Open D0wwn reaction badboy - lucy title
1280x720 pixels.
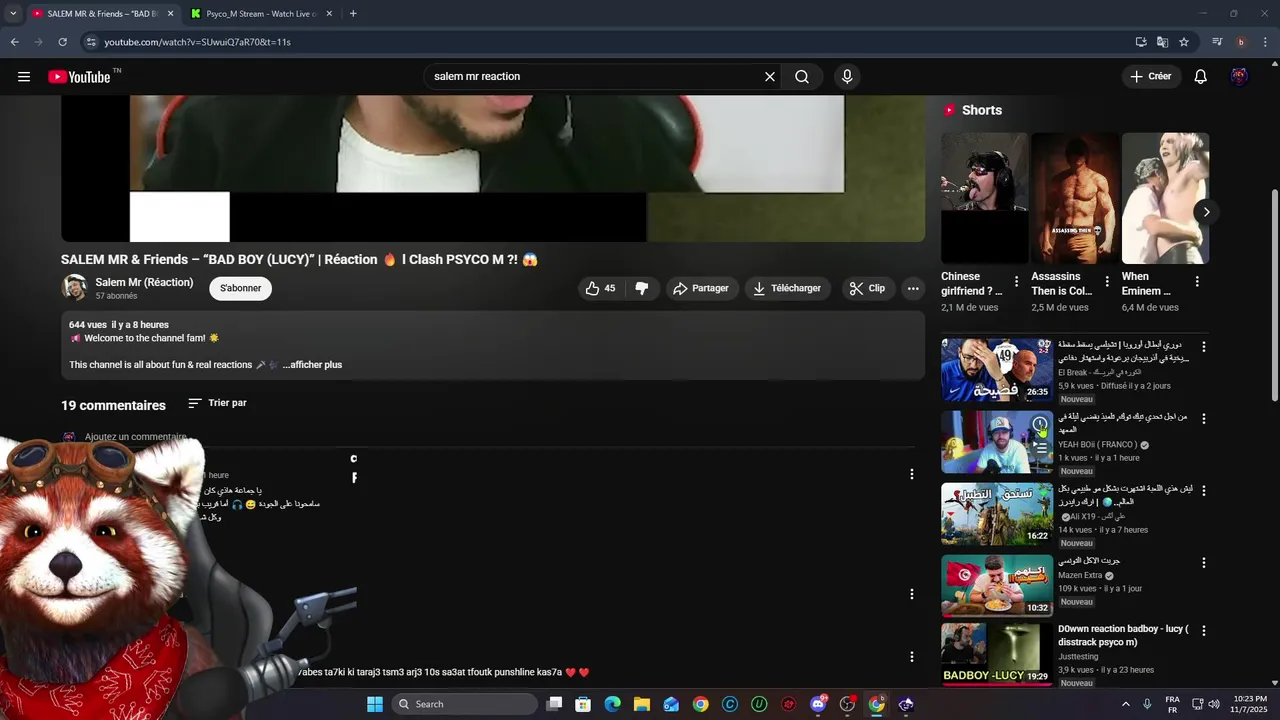[1123, 636]
